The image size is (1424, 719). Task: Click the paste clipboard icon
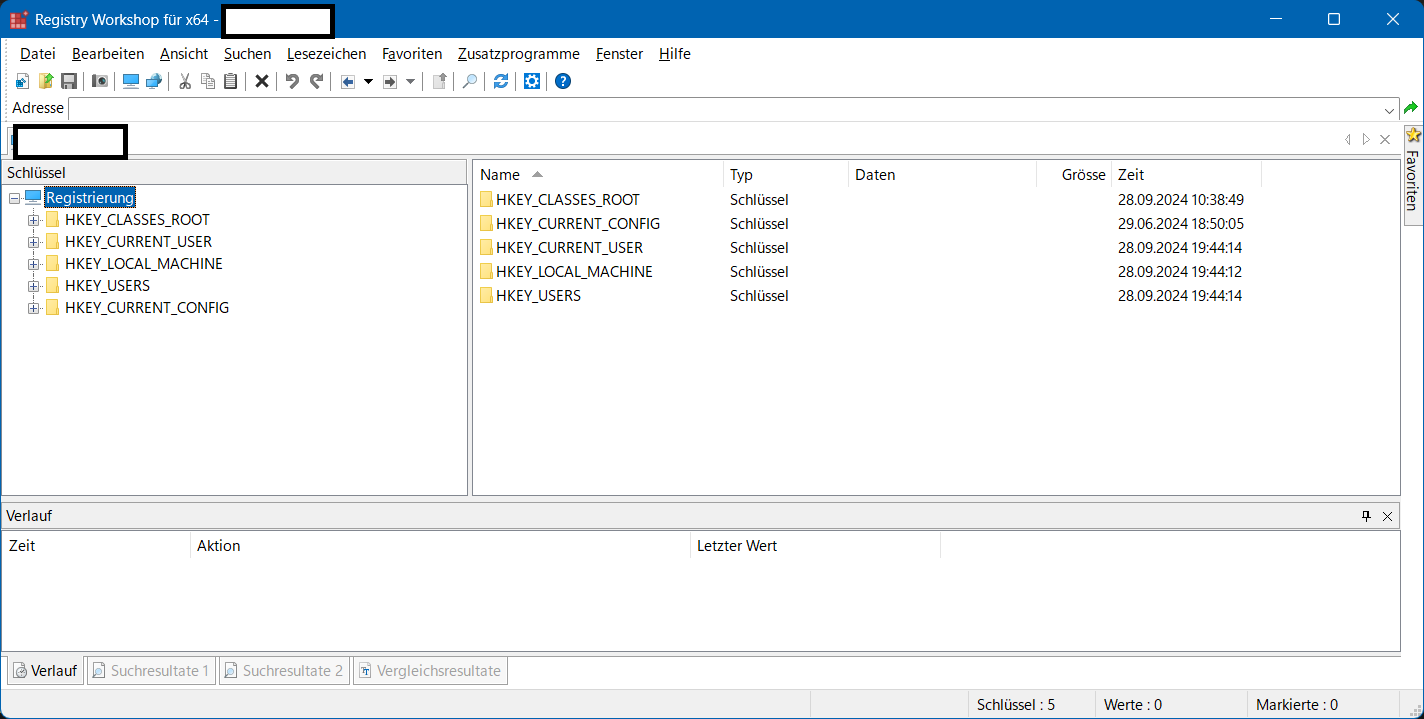pyautogui.click(x=231, y=81)
